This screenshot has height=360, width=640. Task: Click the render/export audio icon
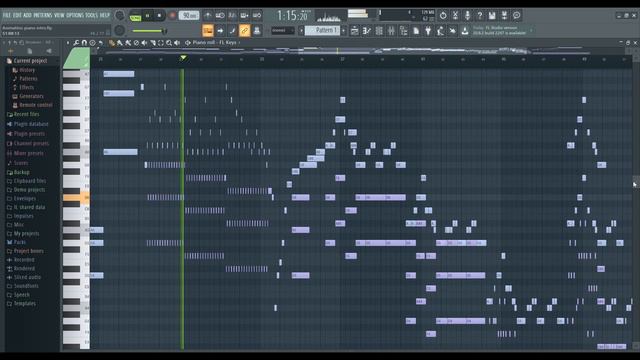tap(504, 16)
